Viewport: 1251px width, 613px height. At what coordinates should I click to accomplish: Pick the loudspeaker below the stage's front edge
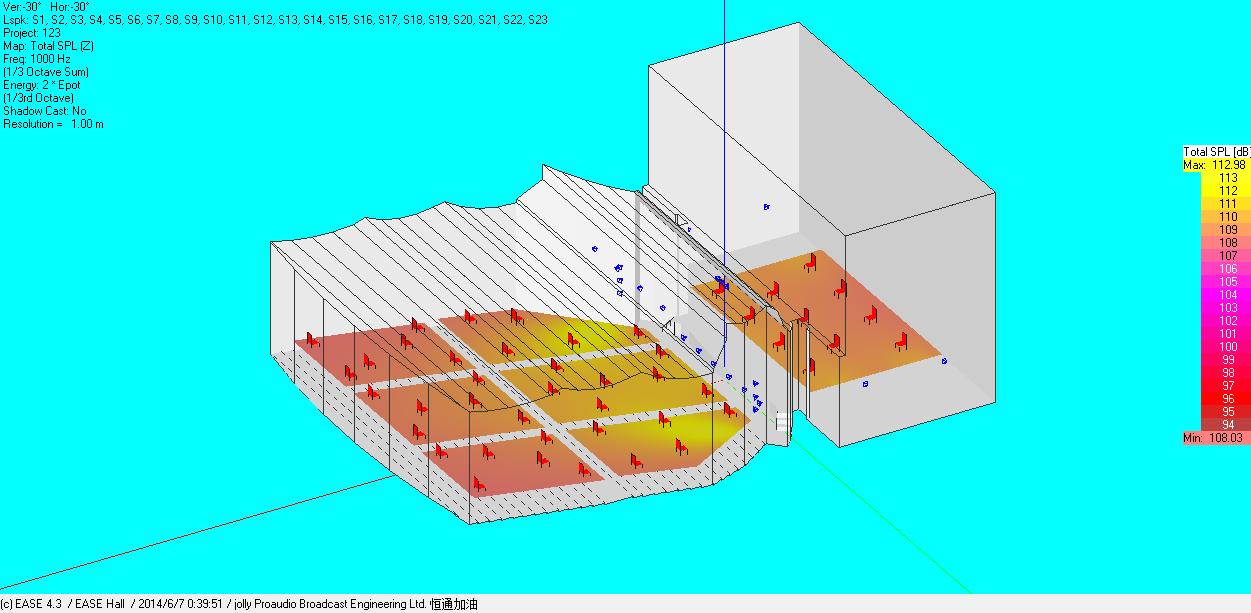(865, 384)
